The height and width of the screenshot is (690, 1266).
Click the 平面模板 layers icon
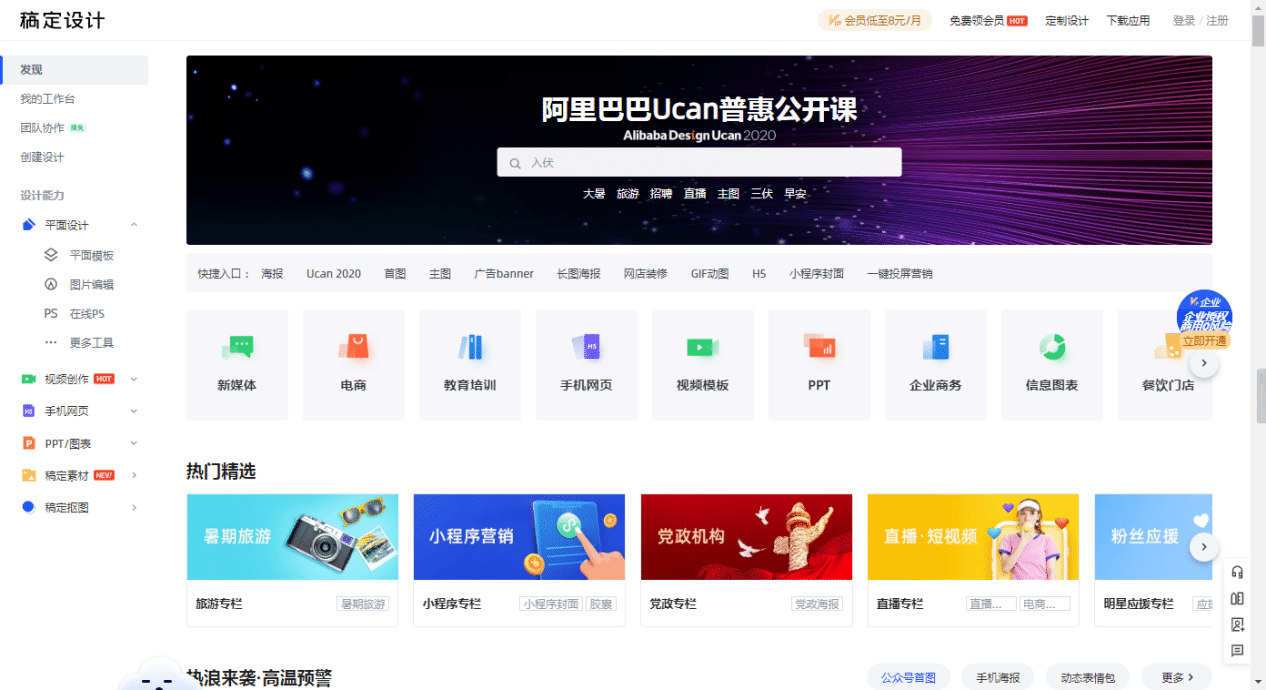click(51, 255)
